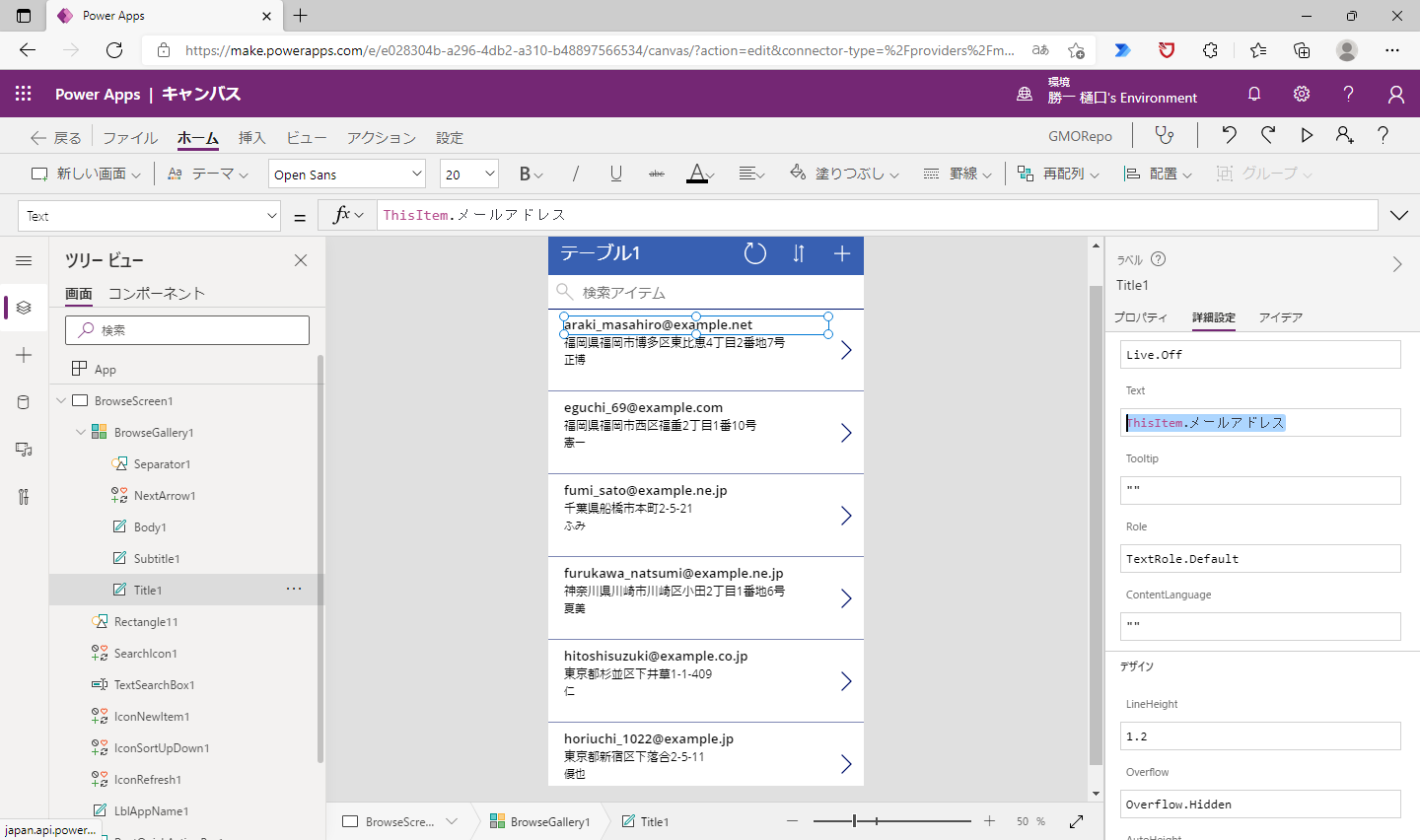Open the 設定 menu tab
This screenshot has width=1420, height=840.
pyautogui.click(x=450, y=137)
